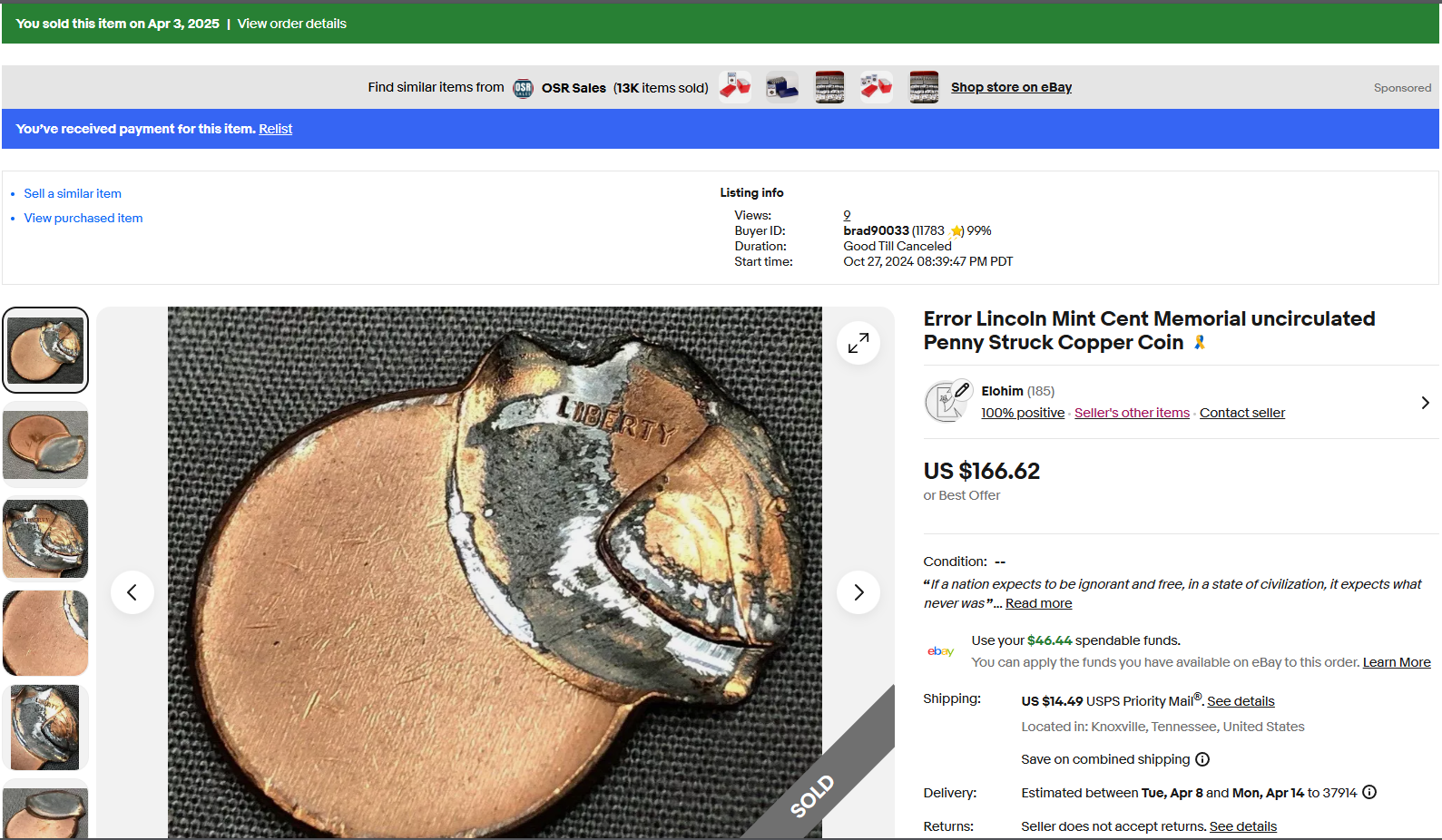Open 100% positive feedback link

tap(1023, 413)
